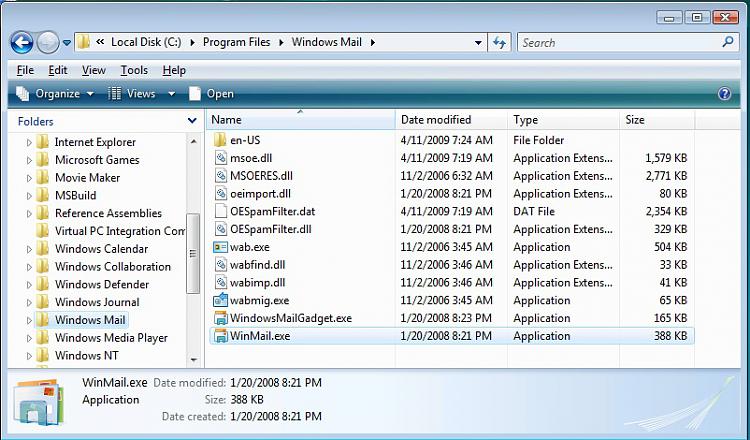Image resolution: width=750 pixels, height=440 pixels.
Task: Open the Tools menu
Action: [133, 70]
